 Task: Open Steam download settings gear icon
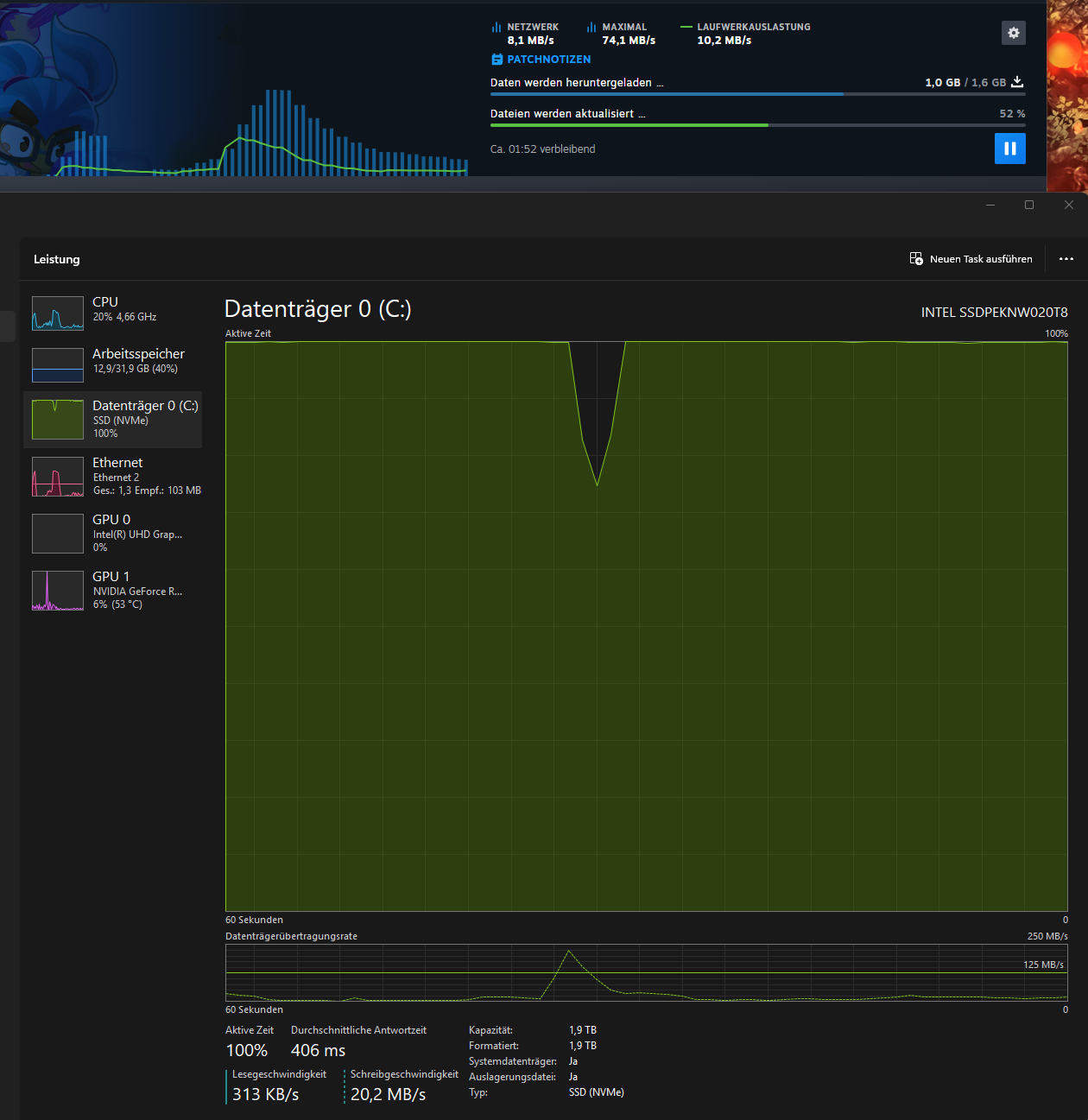[1014, 33]
